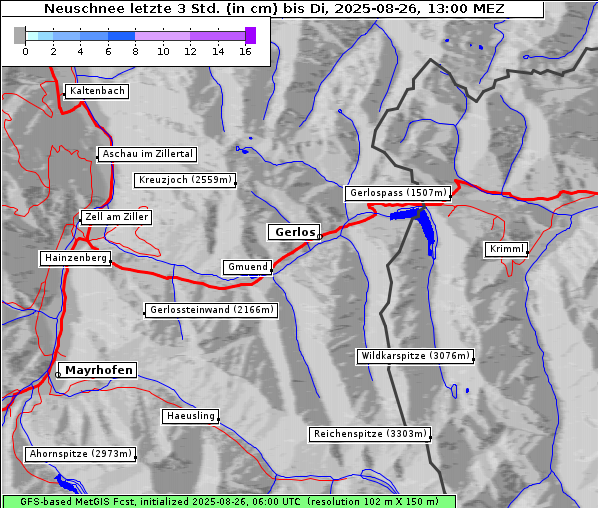Select the Zell am Ziller label
Screen dimensions: 598x508
coord(116,217)
